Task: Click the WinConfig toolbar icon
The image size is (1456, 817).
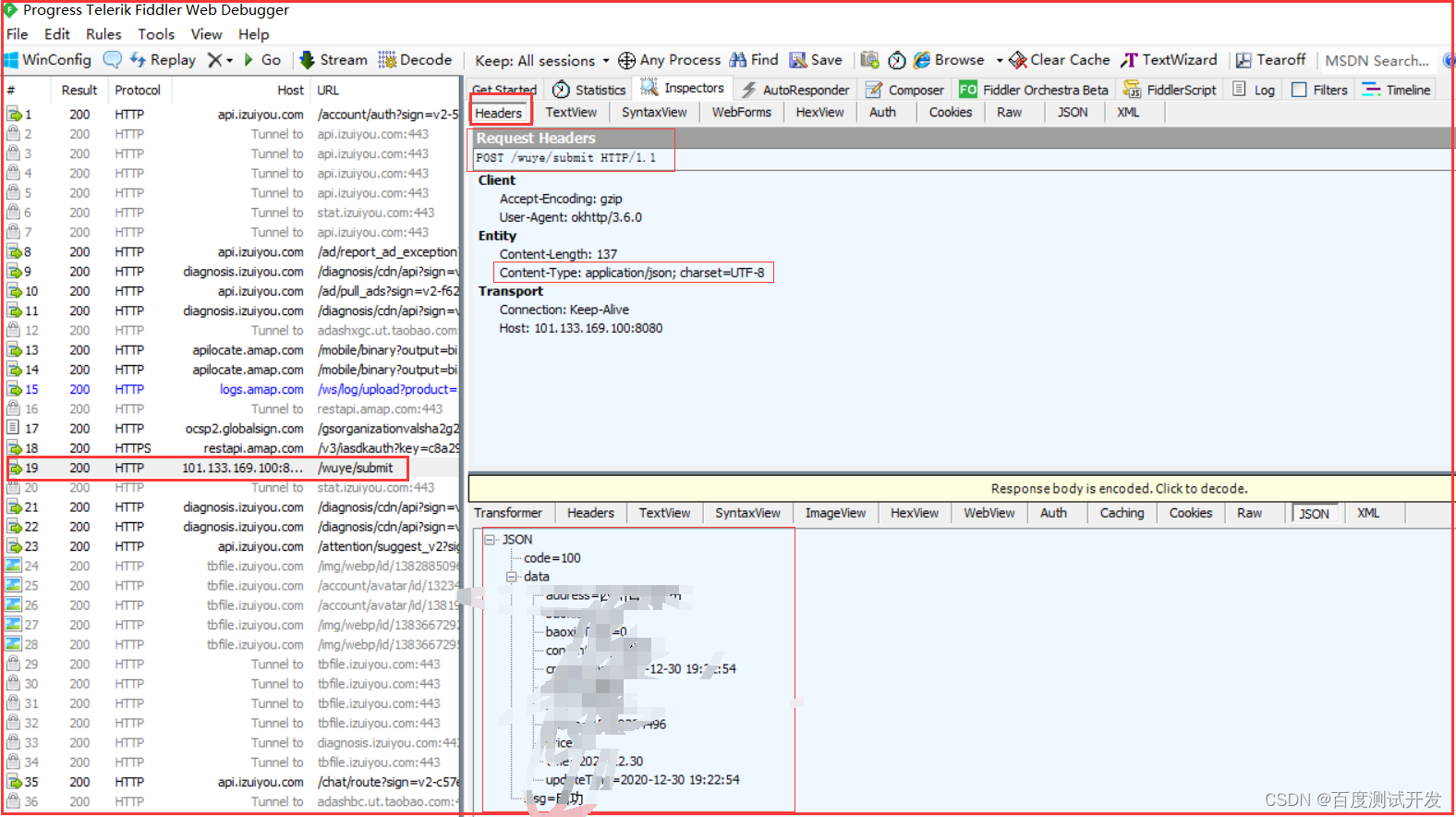Action: pyautogui.click(x=11, y=60)
